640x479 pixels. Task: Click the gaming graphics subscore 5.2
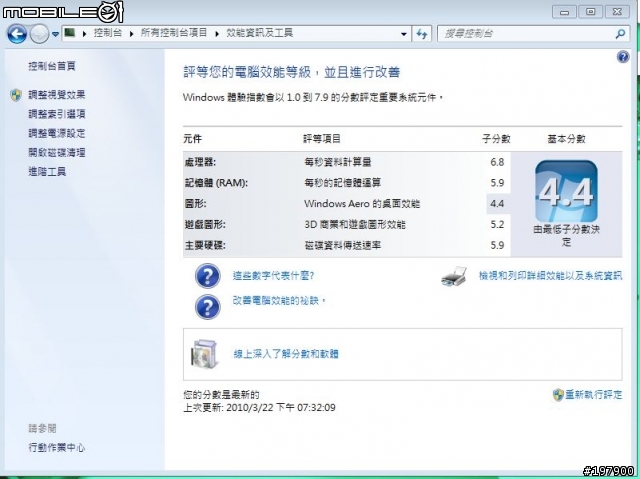coord(497,225)
